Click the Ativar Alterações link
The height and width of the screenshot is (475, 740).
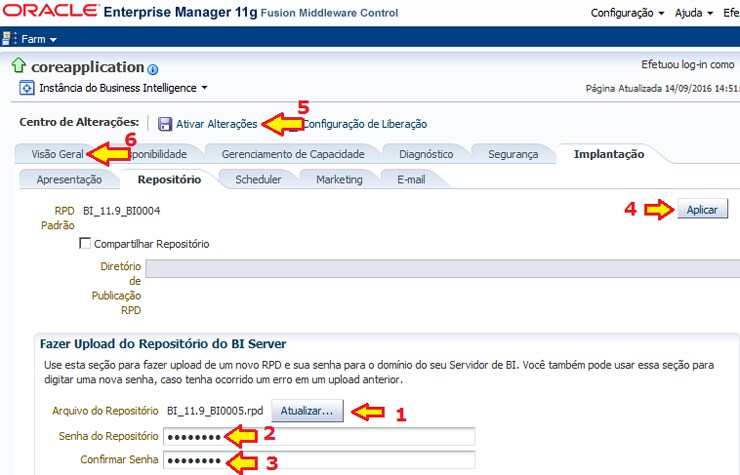pos(217,124)
